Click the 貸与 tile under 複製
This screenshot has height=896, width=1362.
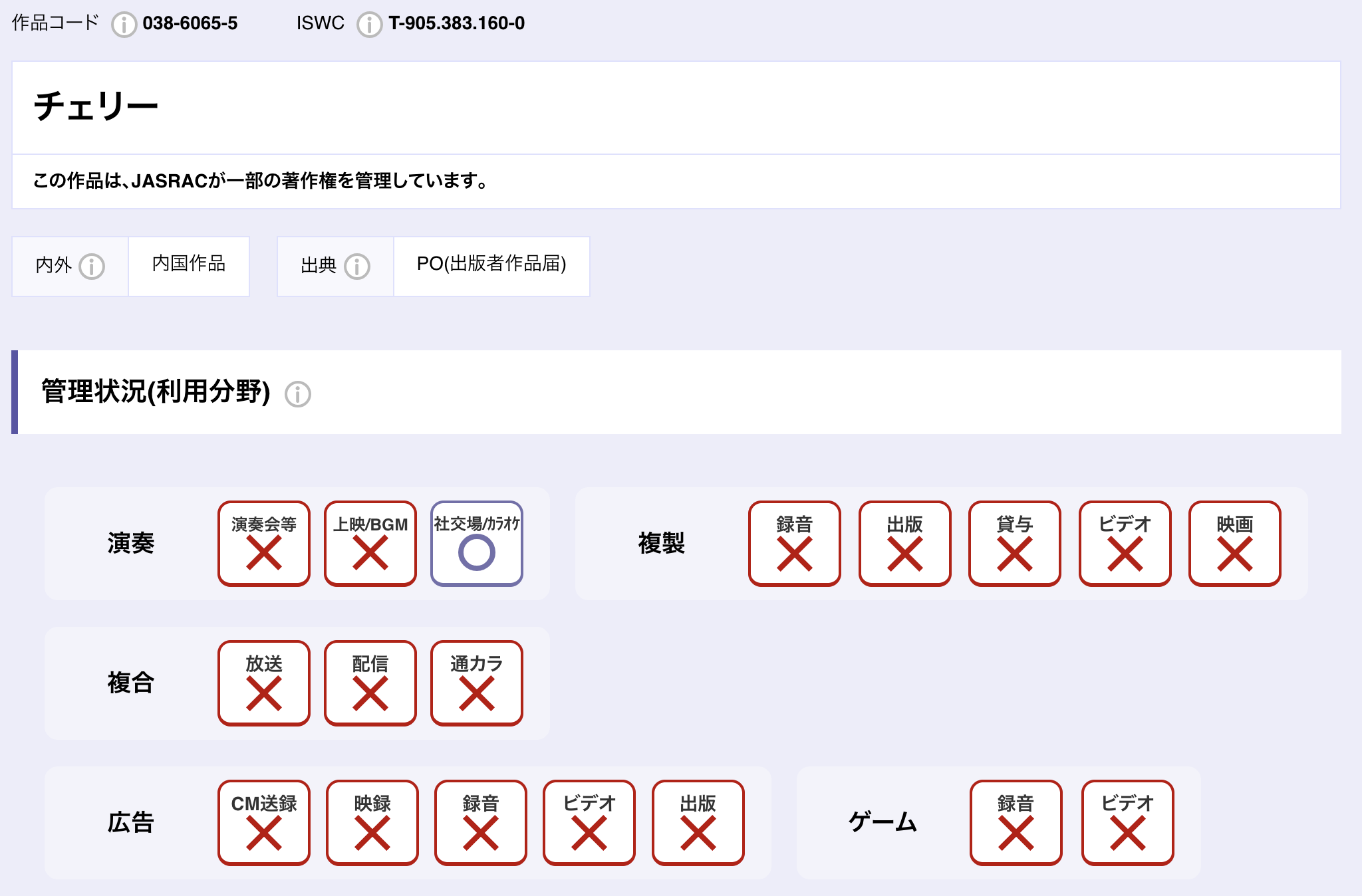click(x=1015, y=544)
